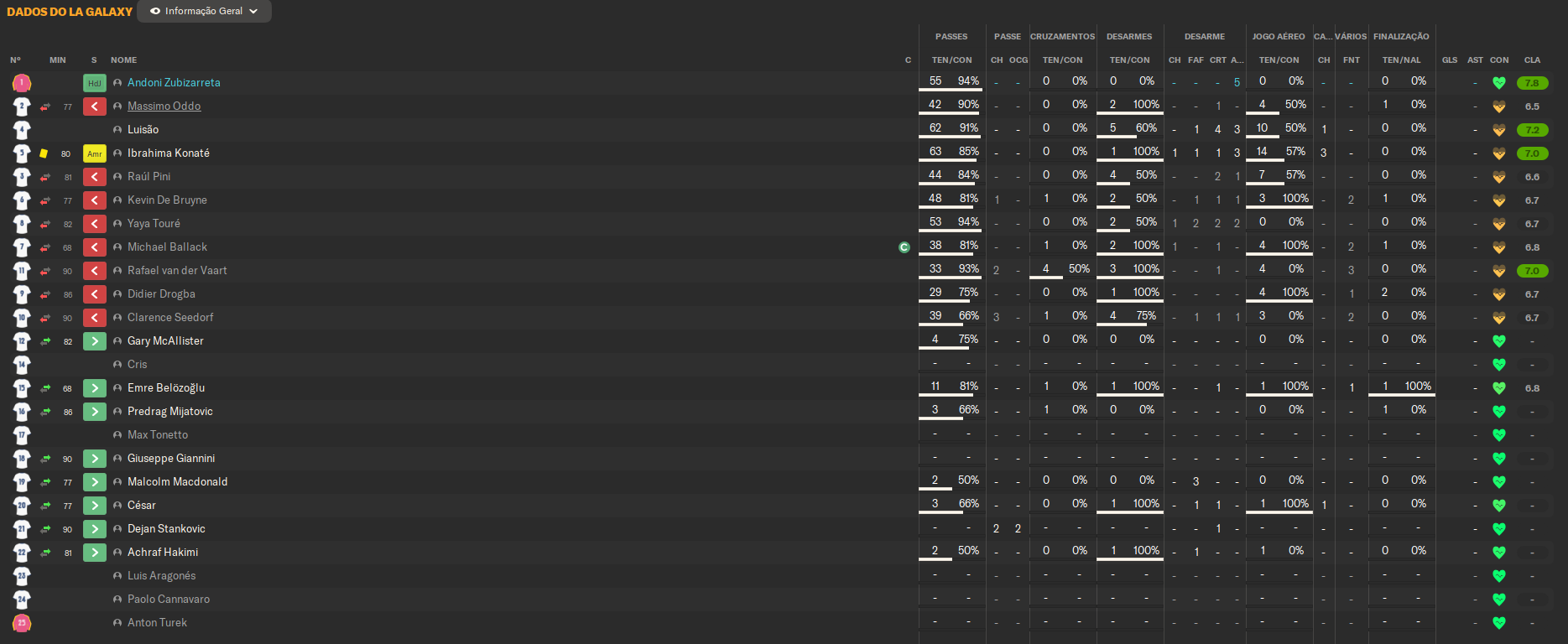Screen dimensions: 1568x644
Task: Click the player info icon beside Yaya Touré
Action: (117, 224)
